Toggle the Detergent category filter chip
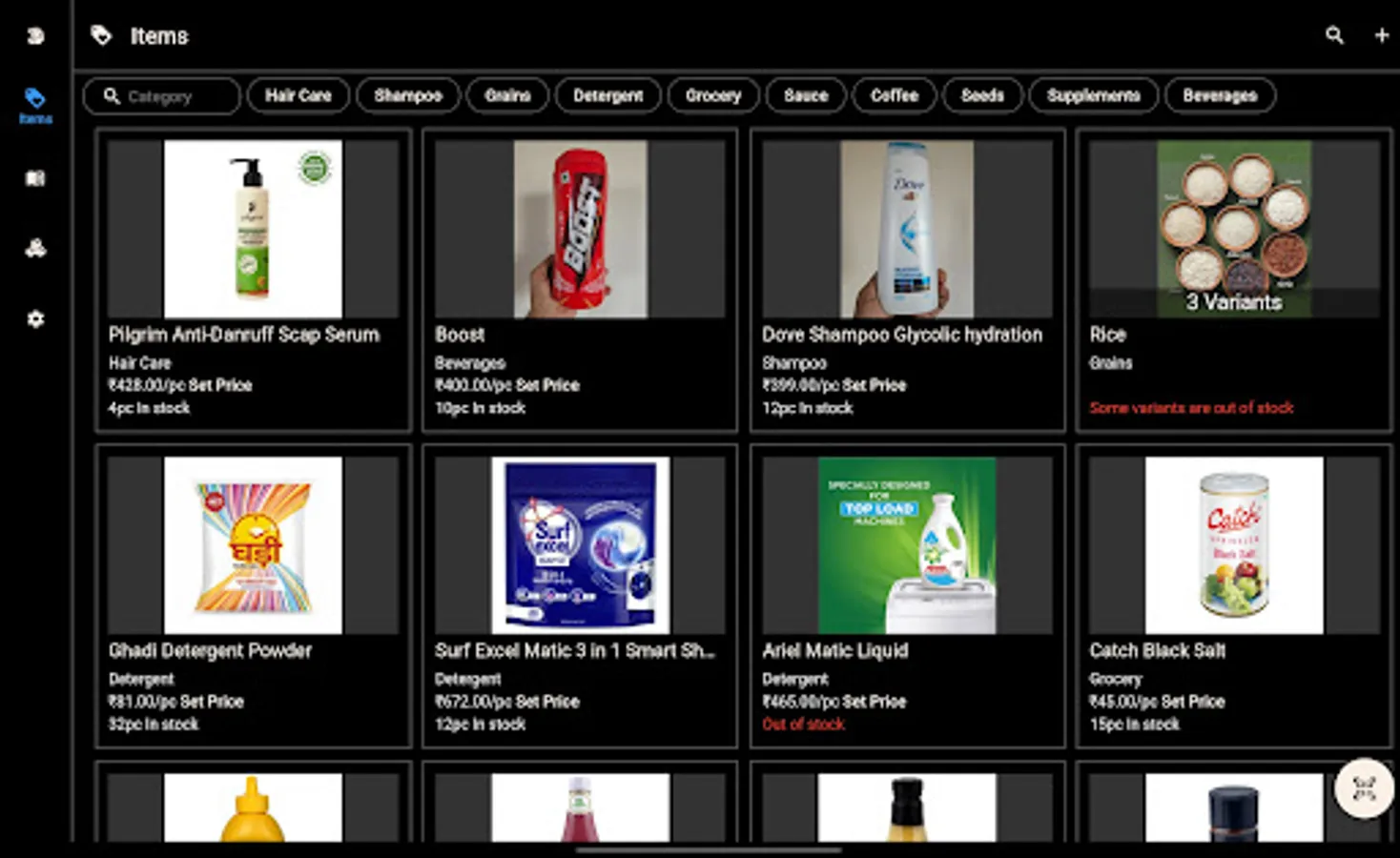The height and width of the screenshot is (858, 1400). [x=607, y=95]
